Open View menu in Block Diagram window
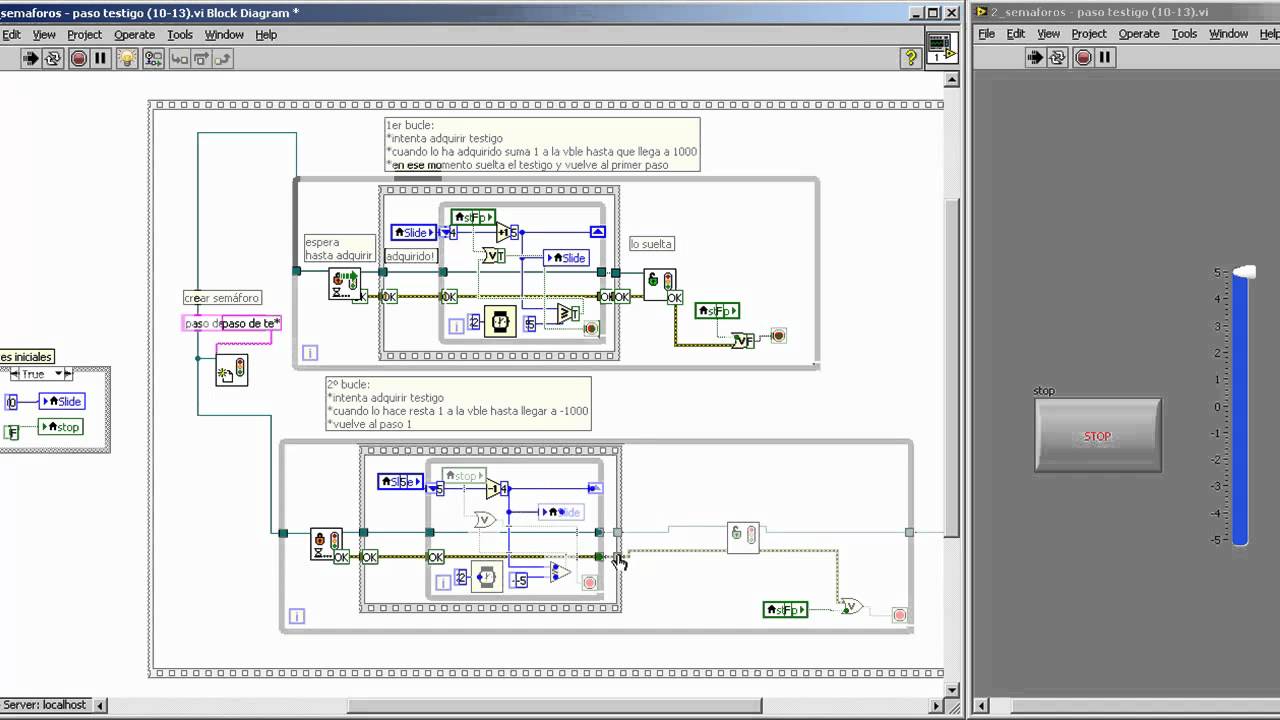 [x=44, y=34]
